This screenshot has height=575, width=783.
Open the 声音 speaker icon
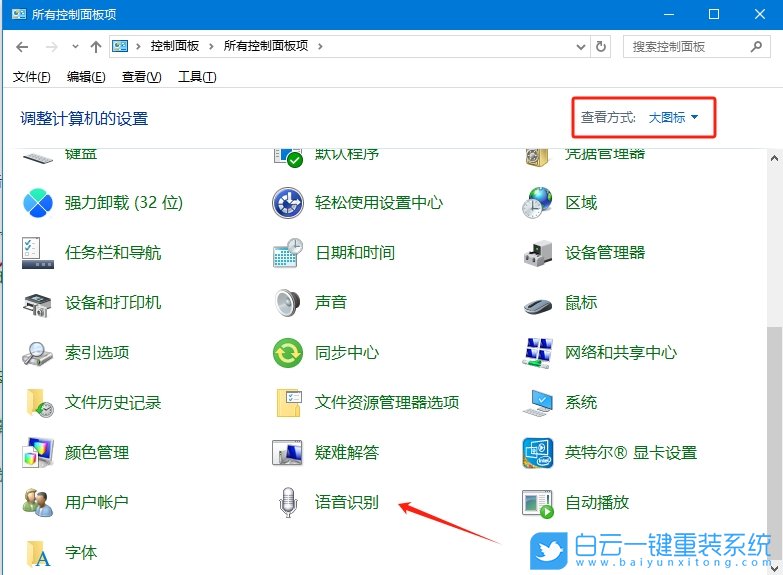point(288,303)
